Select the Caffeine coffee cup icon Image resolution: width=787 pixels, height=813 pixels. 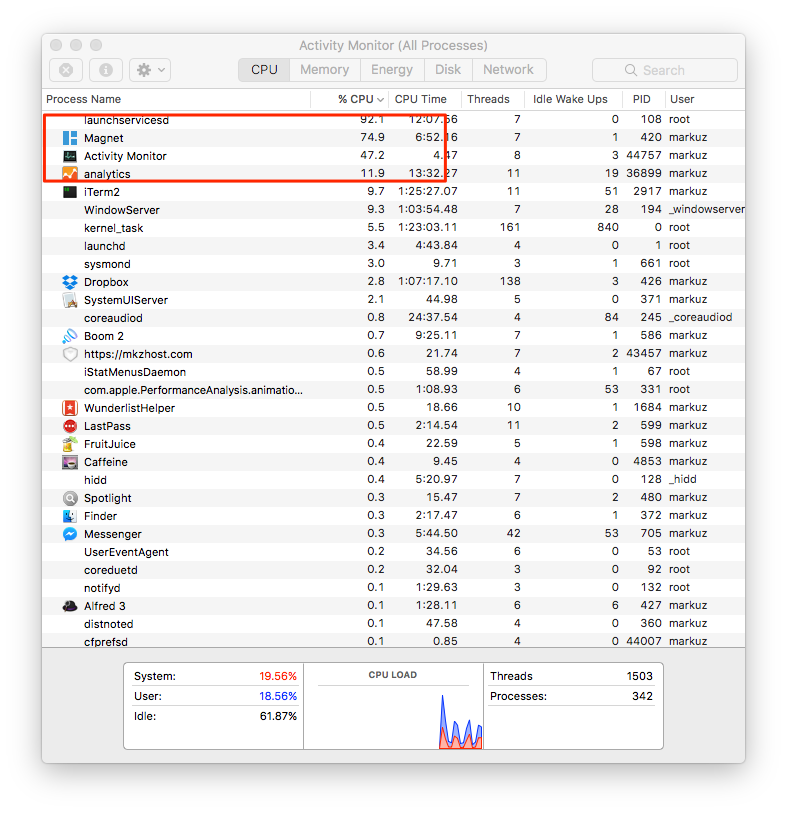(x=70, y=462)
